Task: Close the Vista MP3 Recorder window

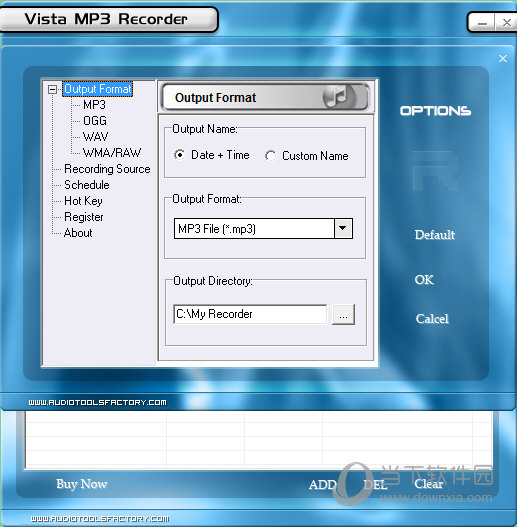Action: 507,23
